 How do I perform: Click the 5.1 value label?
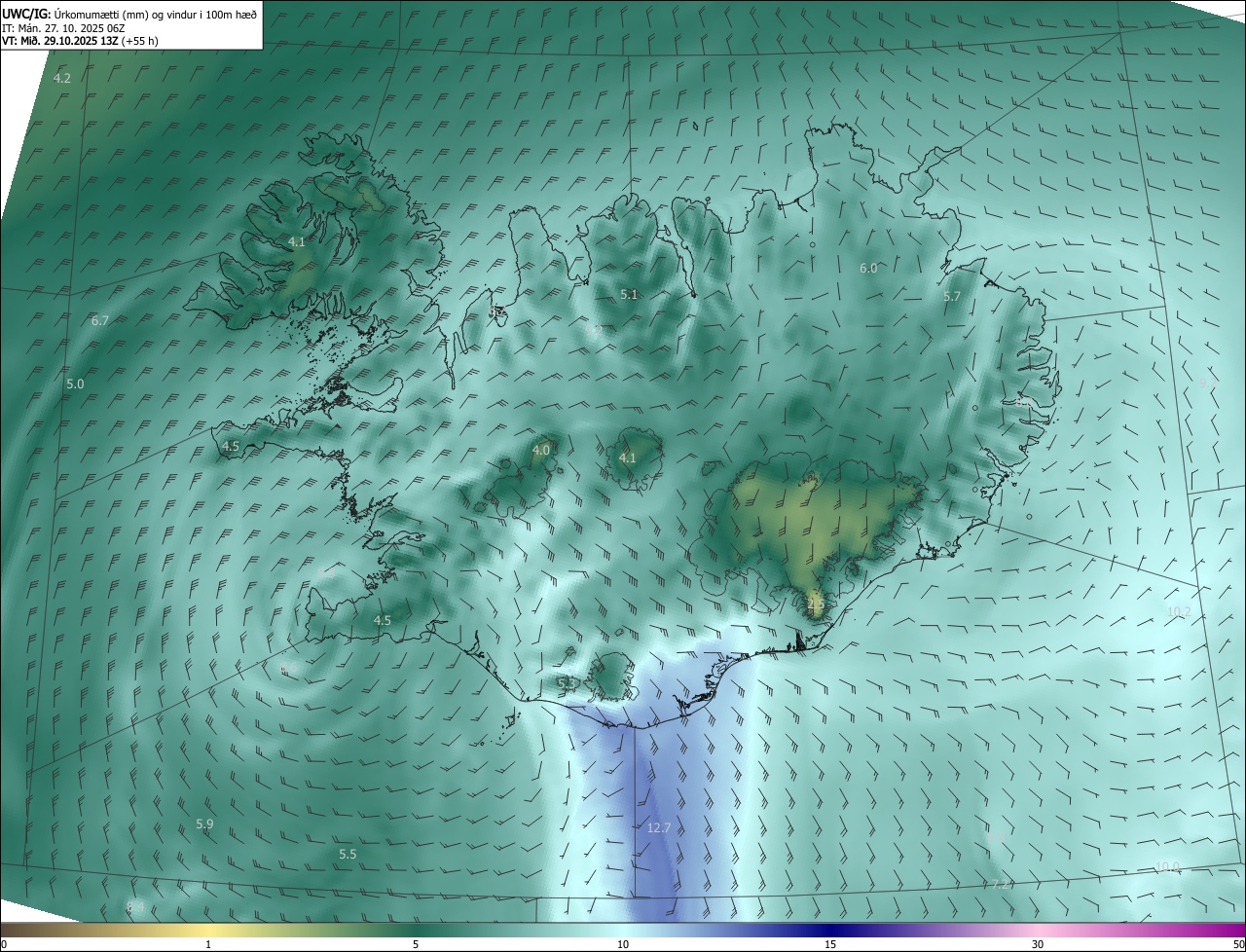point(629,294)
